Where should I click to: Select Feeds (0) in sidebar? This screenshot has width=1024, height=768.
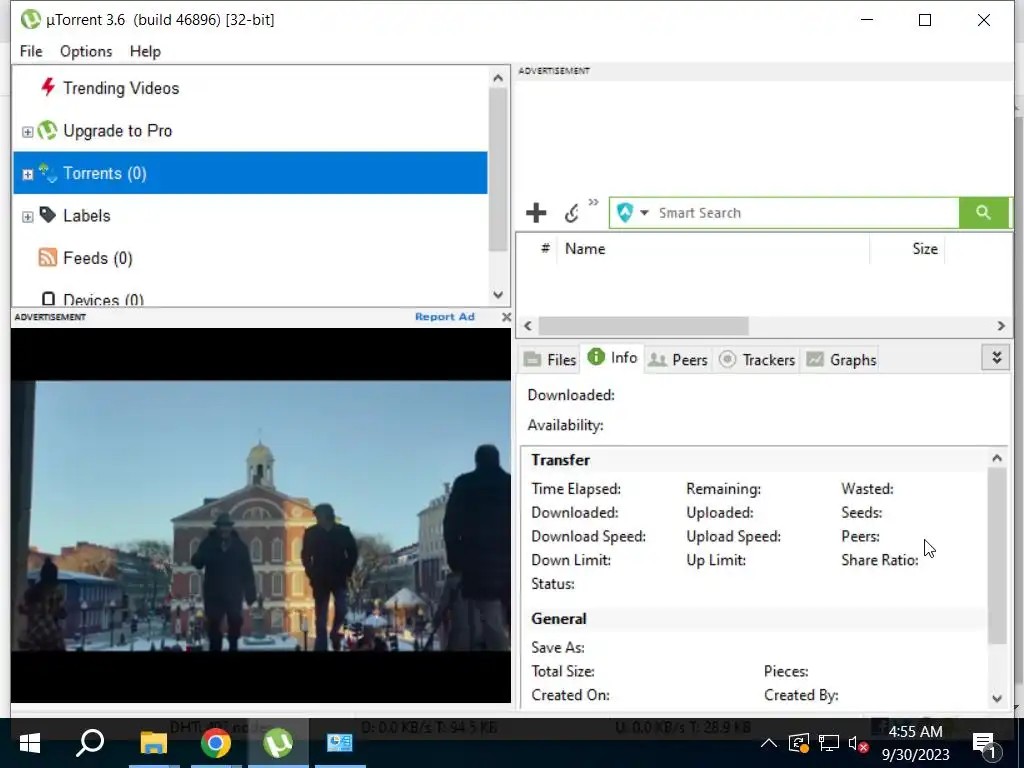tap(98, 258)
